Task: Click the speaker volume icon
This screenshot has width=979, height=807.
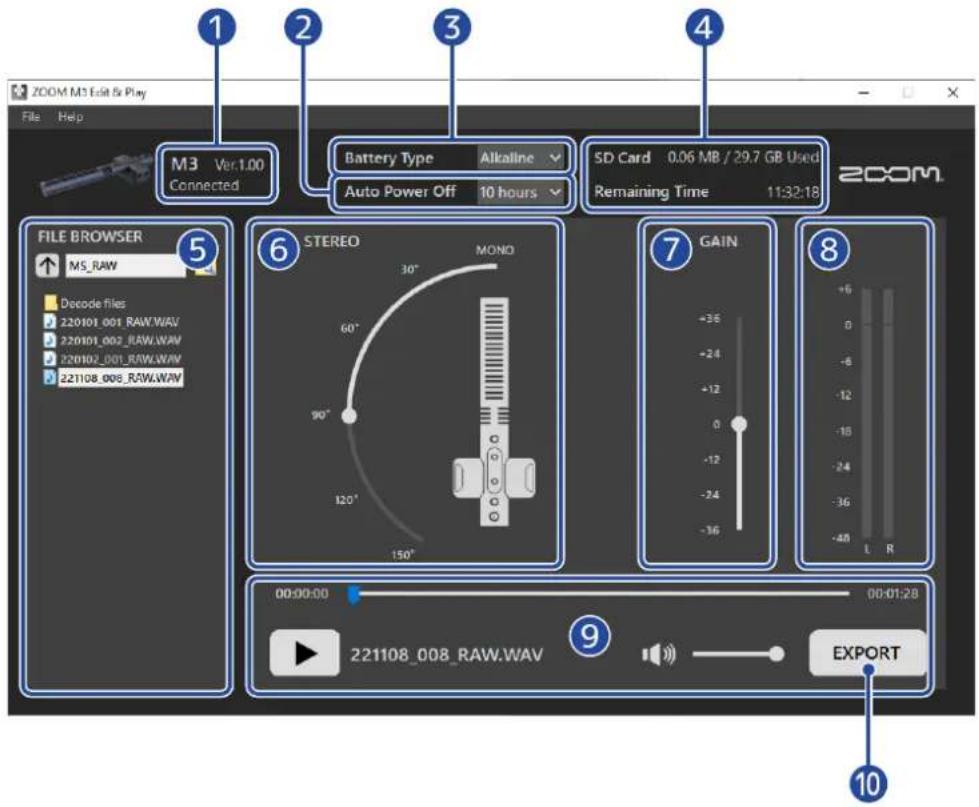Action: [659, 654]
